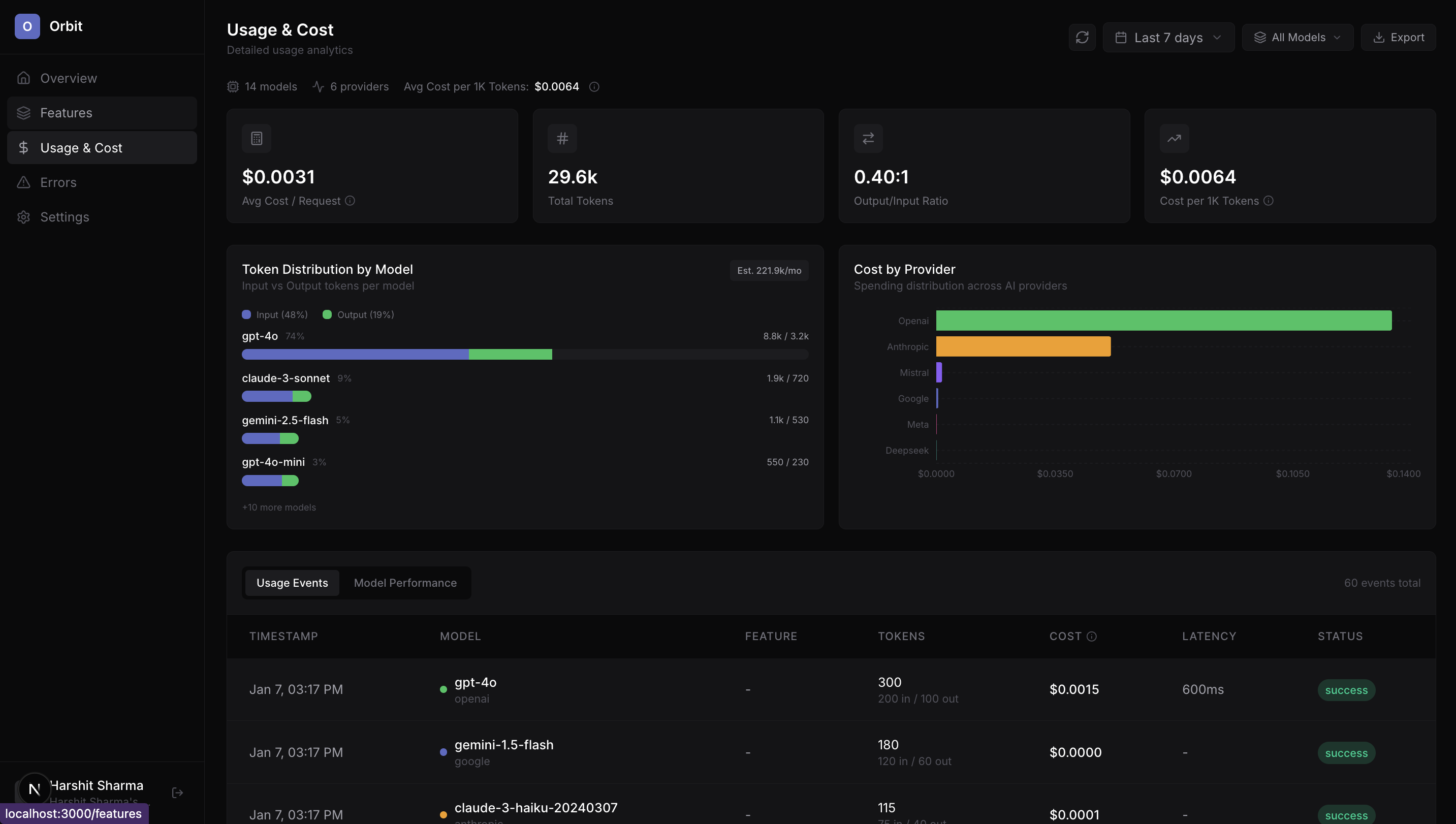Go to Settings in sidebar
Viewport: 1456px width, 824px height.
point(65,217)
